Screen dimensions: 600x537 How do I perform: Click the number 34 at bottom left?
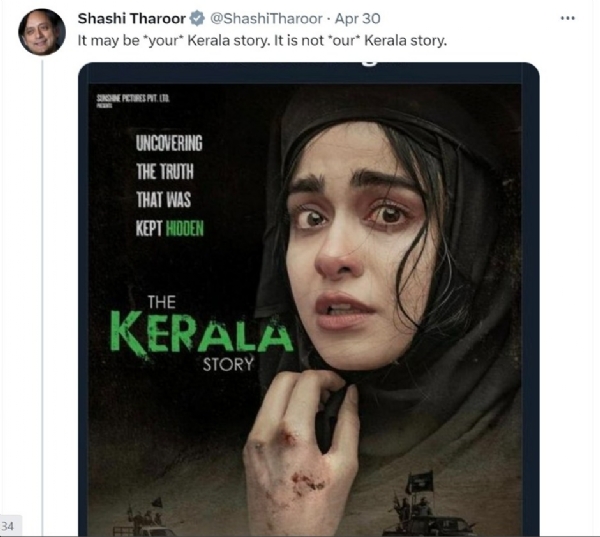coord(9,526)
